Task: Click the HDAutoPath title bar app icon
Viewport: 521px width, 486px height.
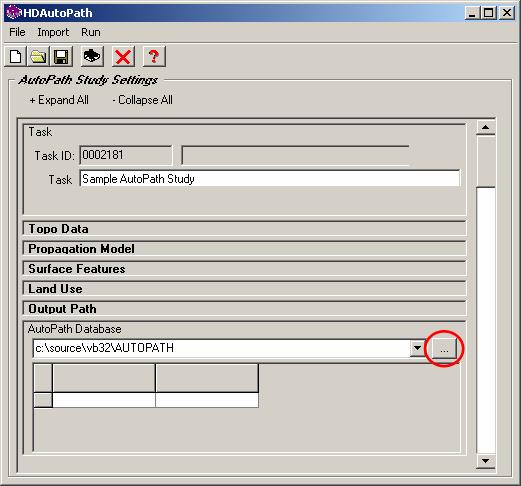Action: click(14, 13)
